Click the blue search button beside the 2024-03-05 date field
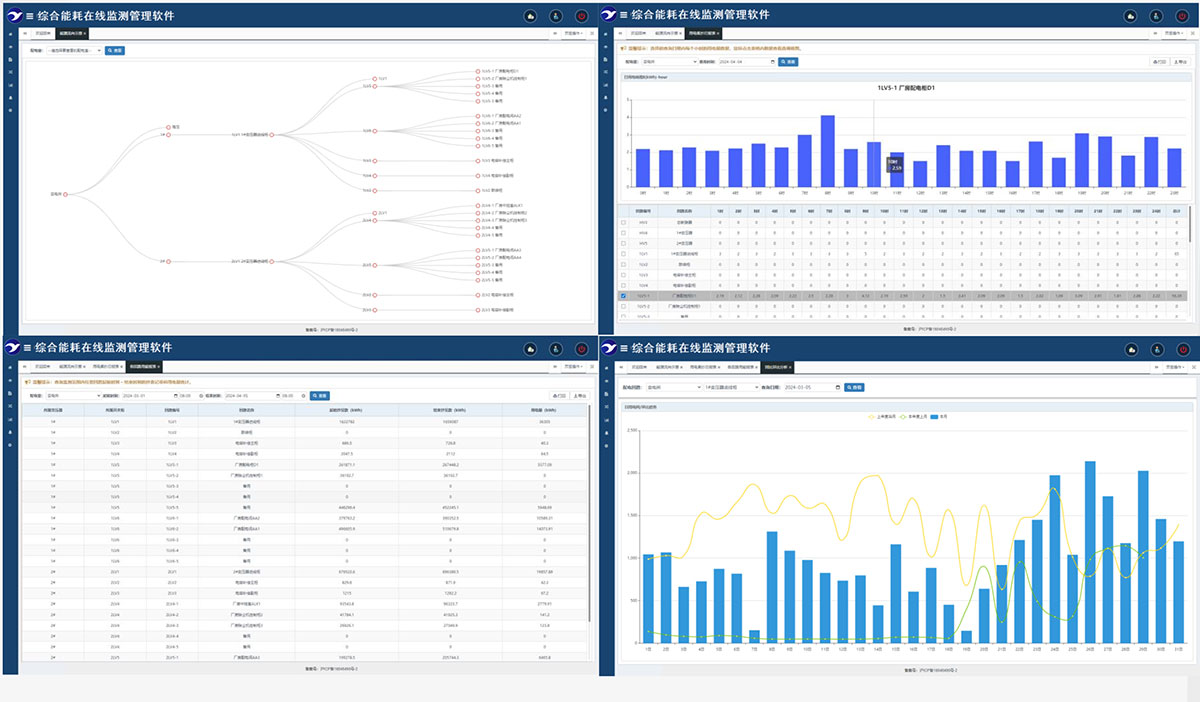 pos(854,387)
